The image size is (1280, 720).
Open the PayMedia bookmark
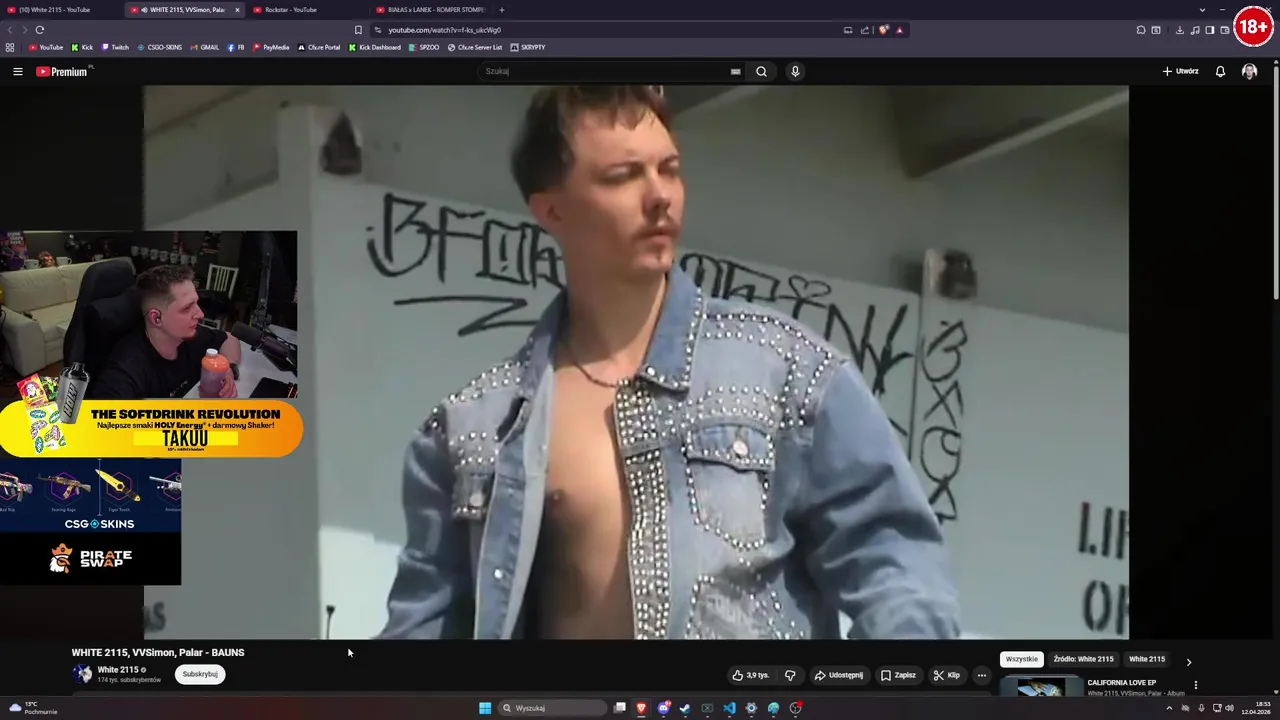[271, 47]
